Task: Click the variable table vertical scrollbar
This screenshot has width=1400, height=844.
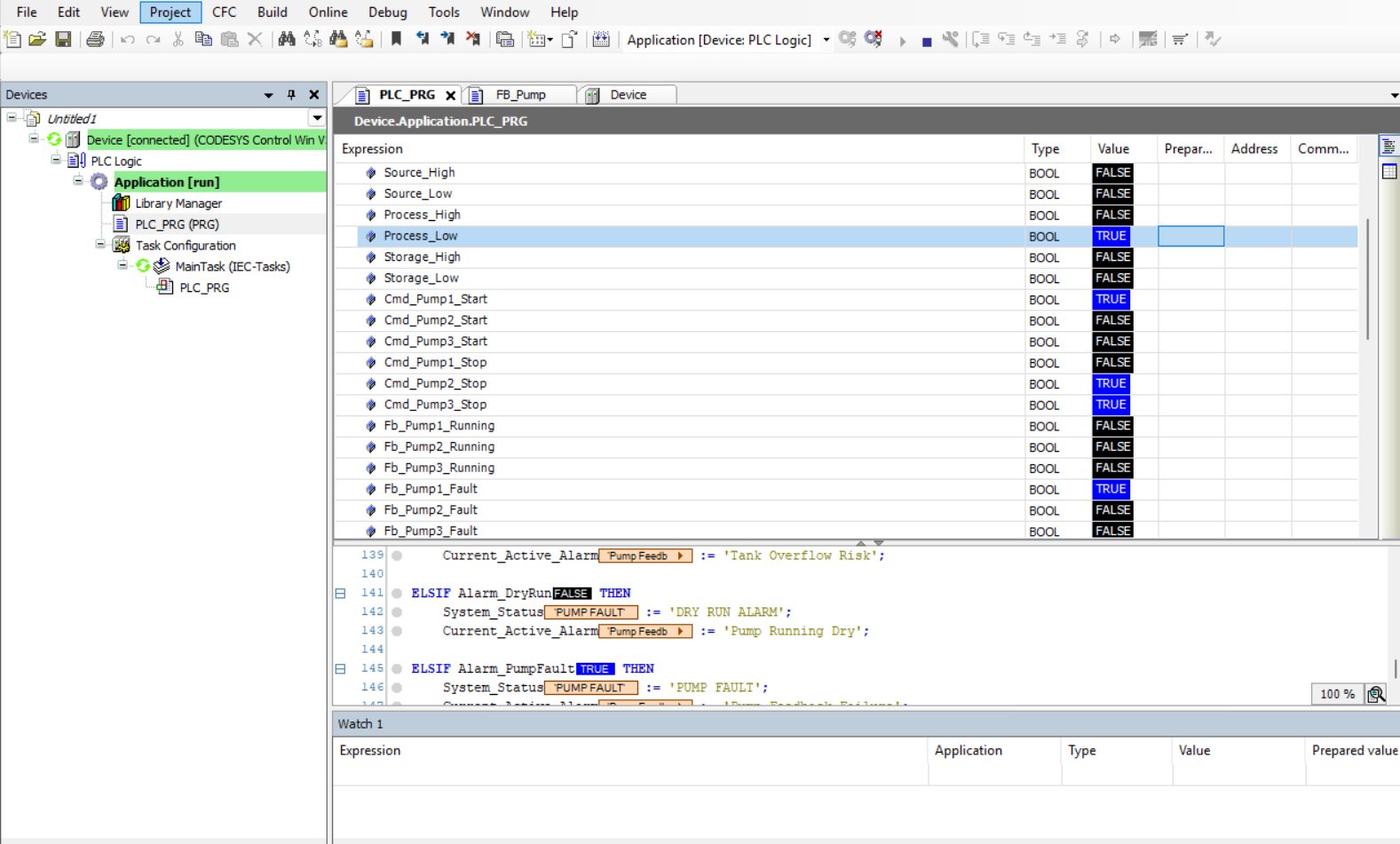Action: pyautogui.click(x=1367, y=279)
